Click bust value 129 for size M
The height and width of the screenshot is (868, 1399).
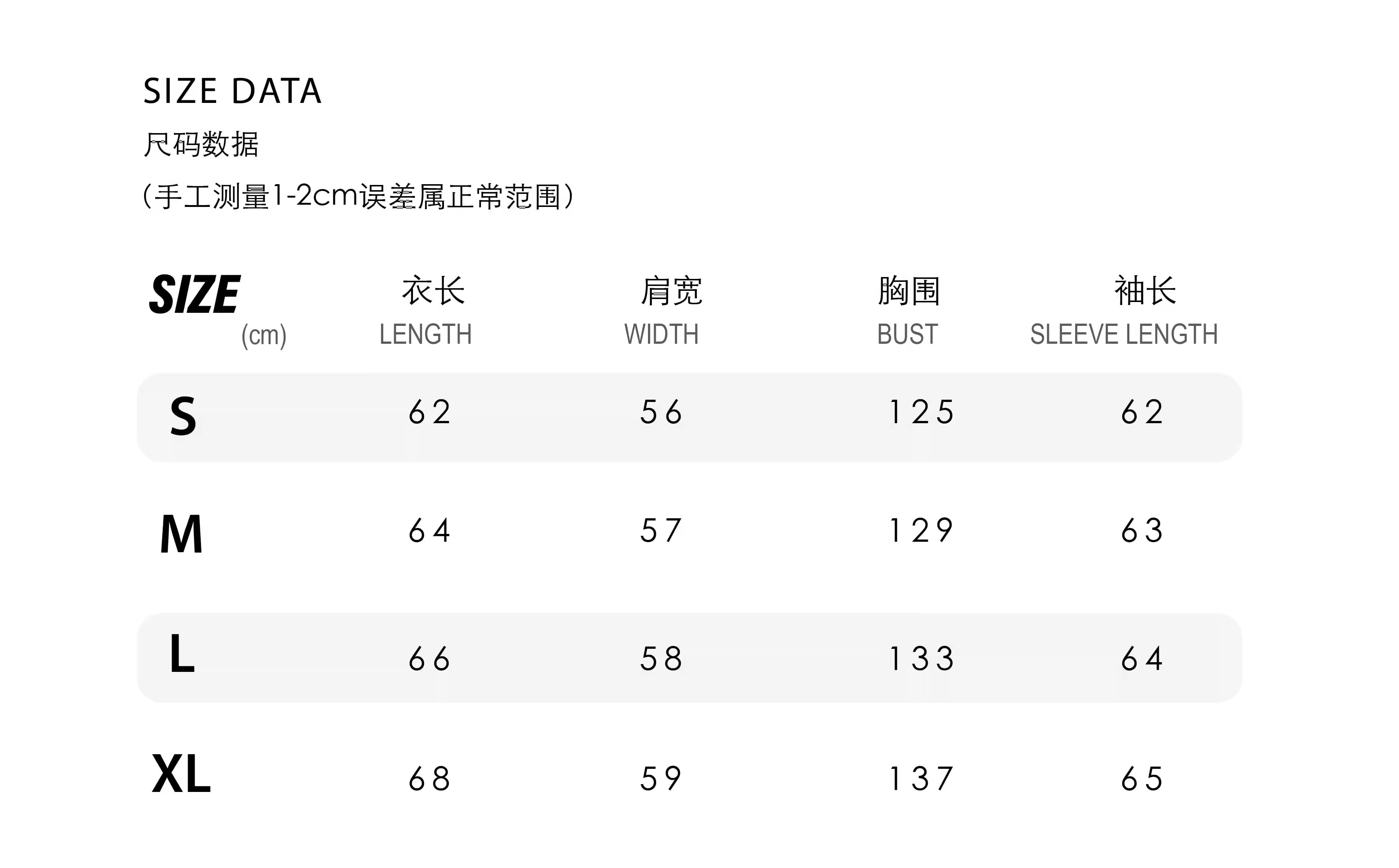coord(921,531)
